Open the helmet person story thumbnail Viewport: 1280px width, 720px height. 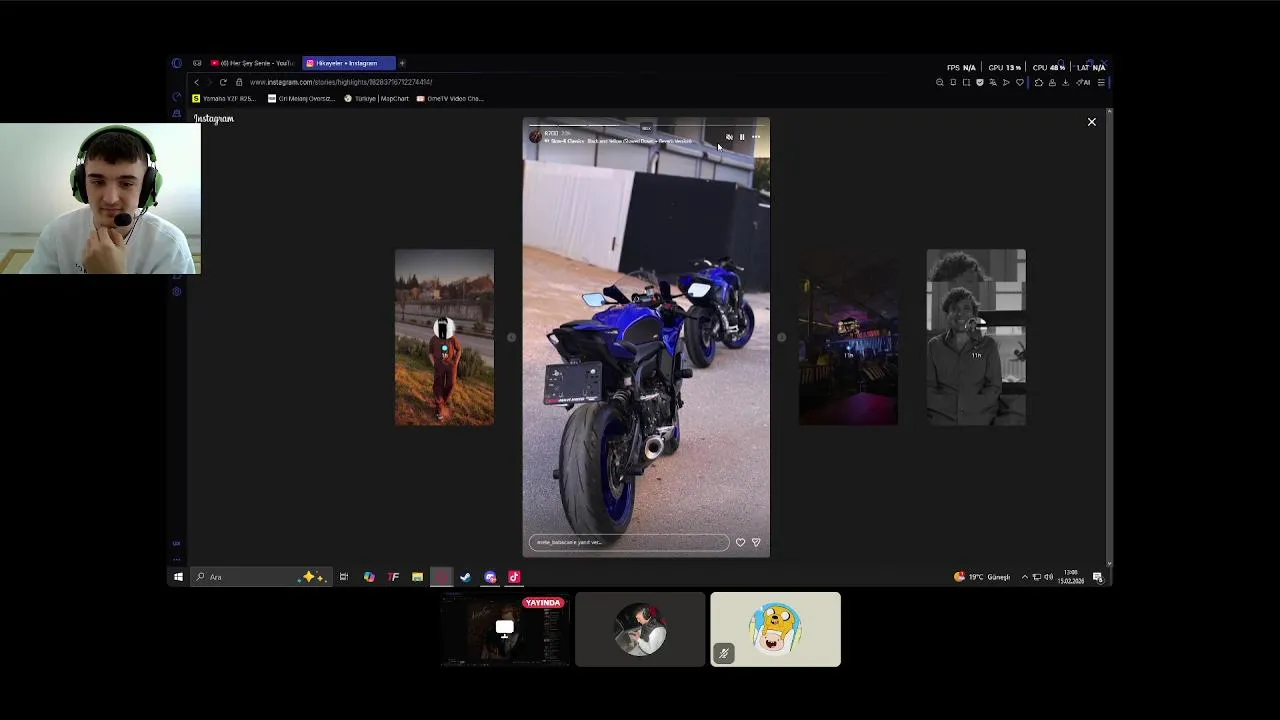pos(444,337)
